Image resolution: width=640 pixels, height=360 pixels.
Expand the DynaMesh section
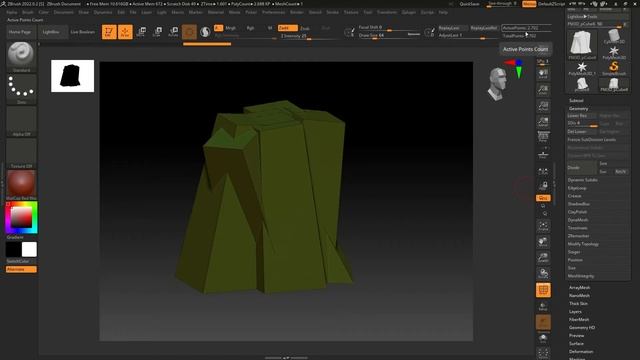point(578,220)
